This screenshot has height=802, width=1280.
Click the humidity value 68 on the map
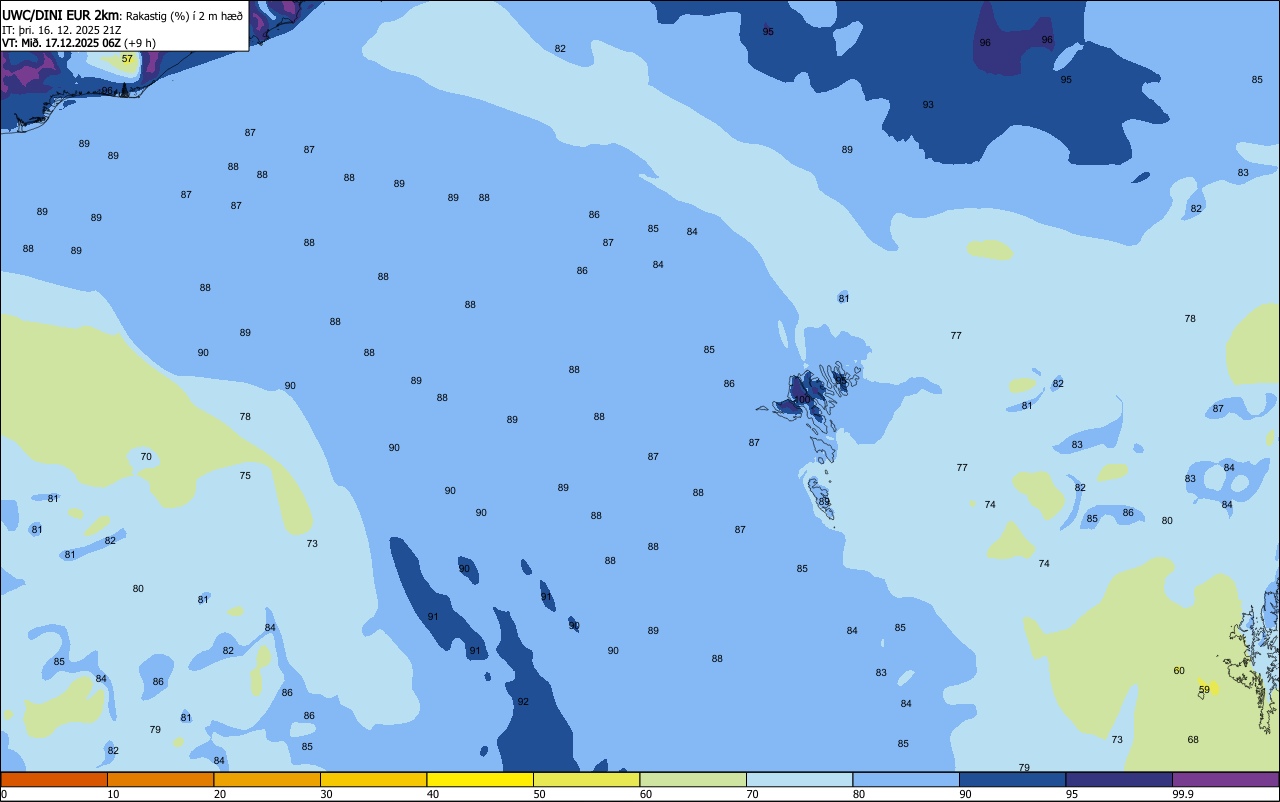1193,740
